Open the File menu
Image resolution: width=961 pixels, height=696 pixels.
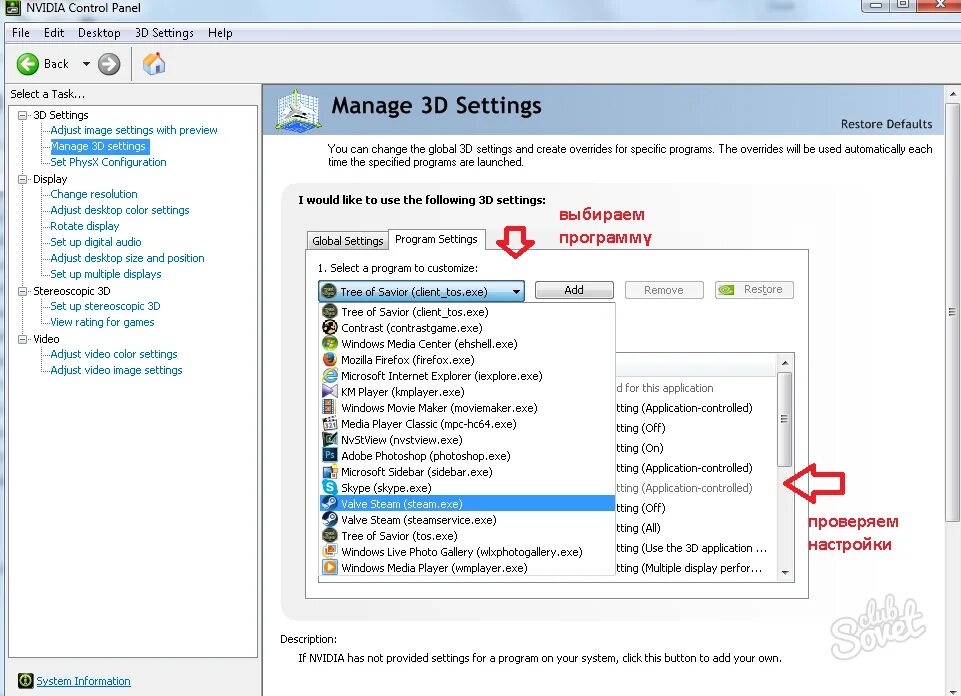point(21,33)
